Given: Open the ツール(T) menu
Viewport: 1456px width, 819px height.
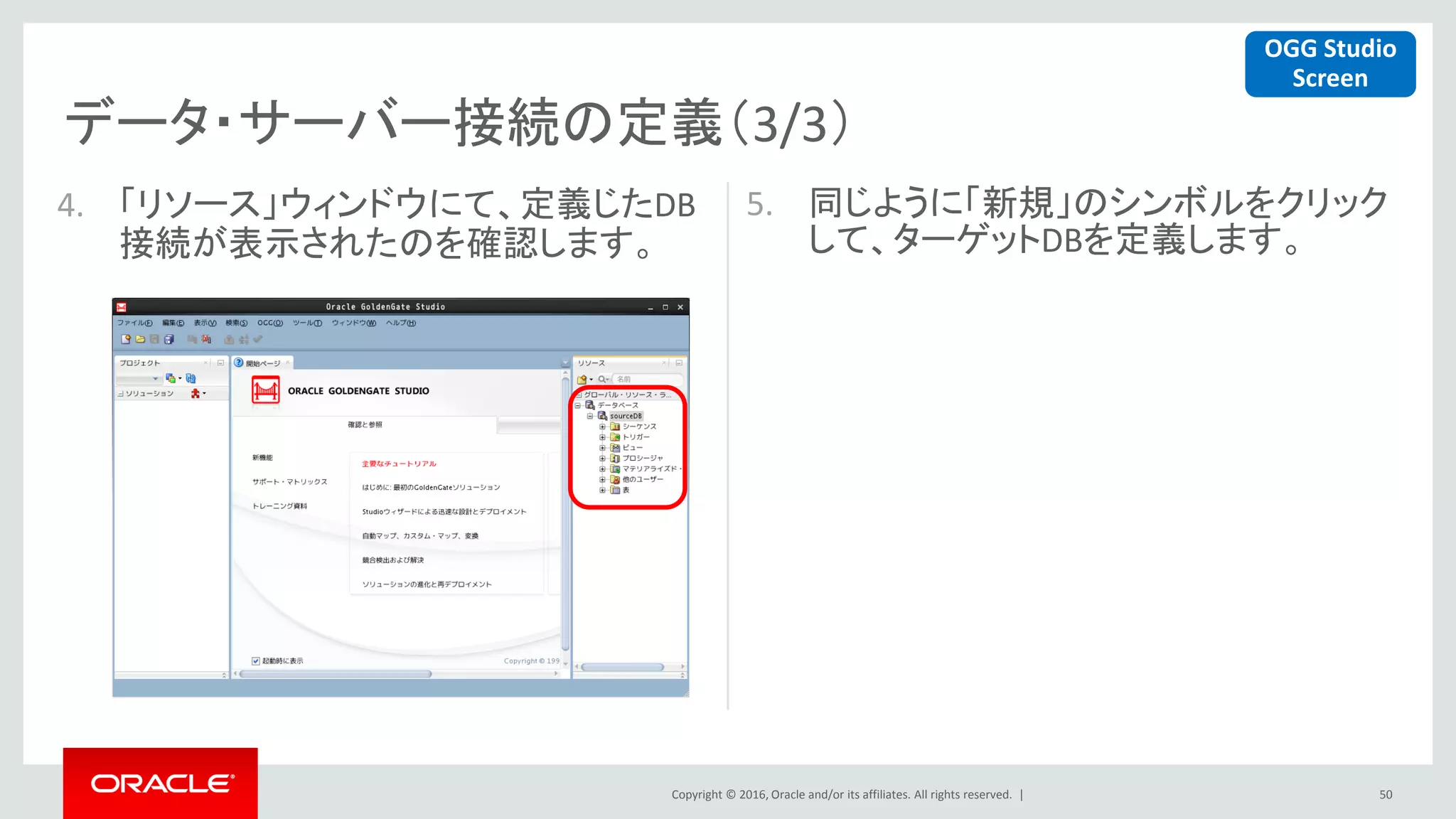Looking at the screenshot, I should point(307,323).
